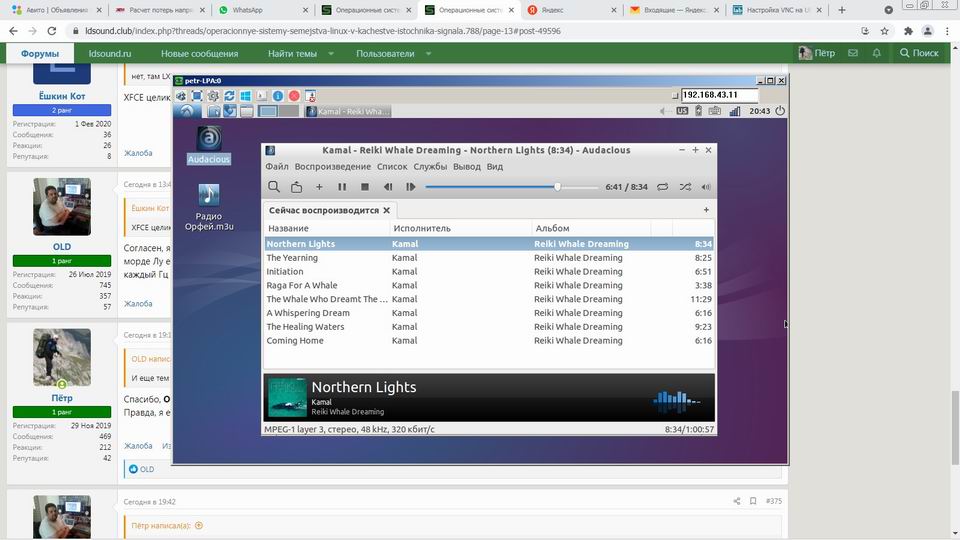The width and height of the screenshot is (960, 540).
Task: Select track The Yearning
Action: pyautogui.click(x=489, y=258)
